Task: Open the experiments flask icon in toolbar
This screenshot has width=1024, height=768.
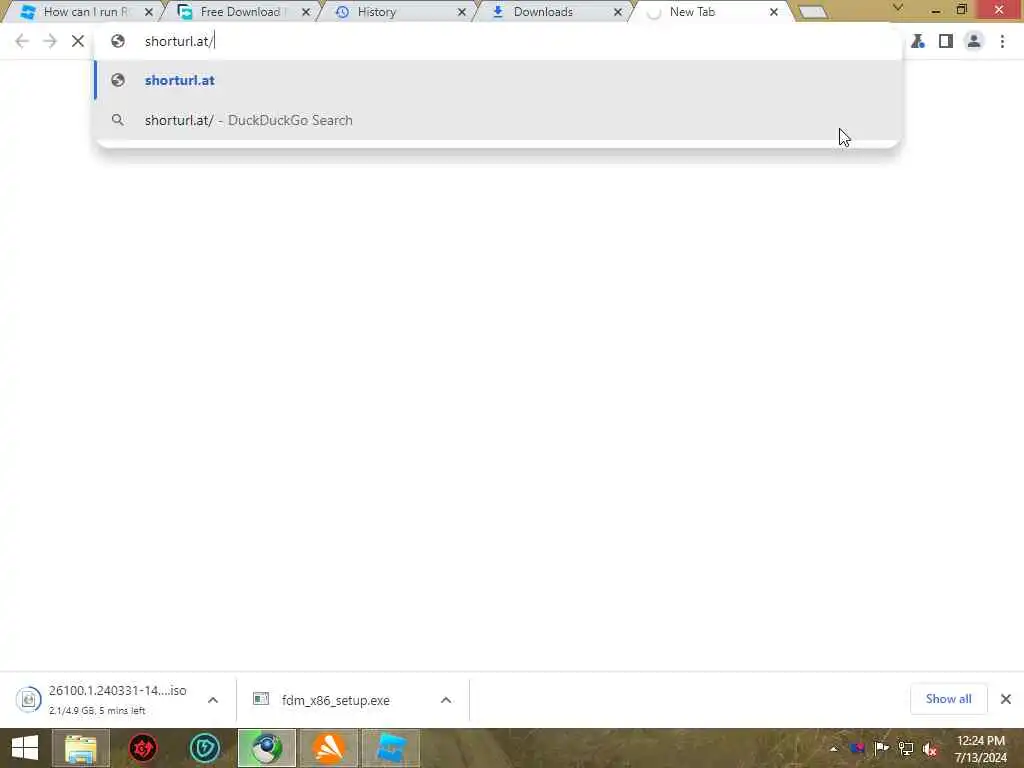Action: click(x=918, y=41)
